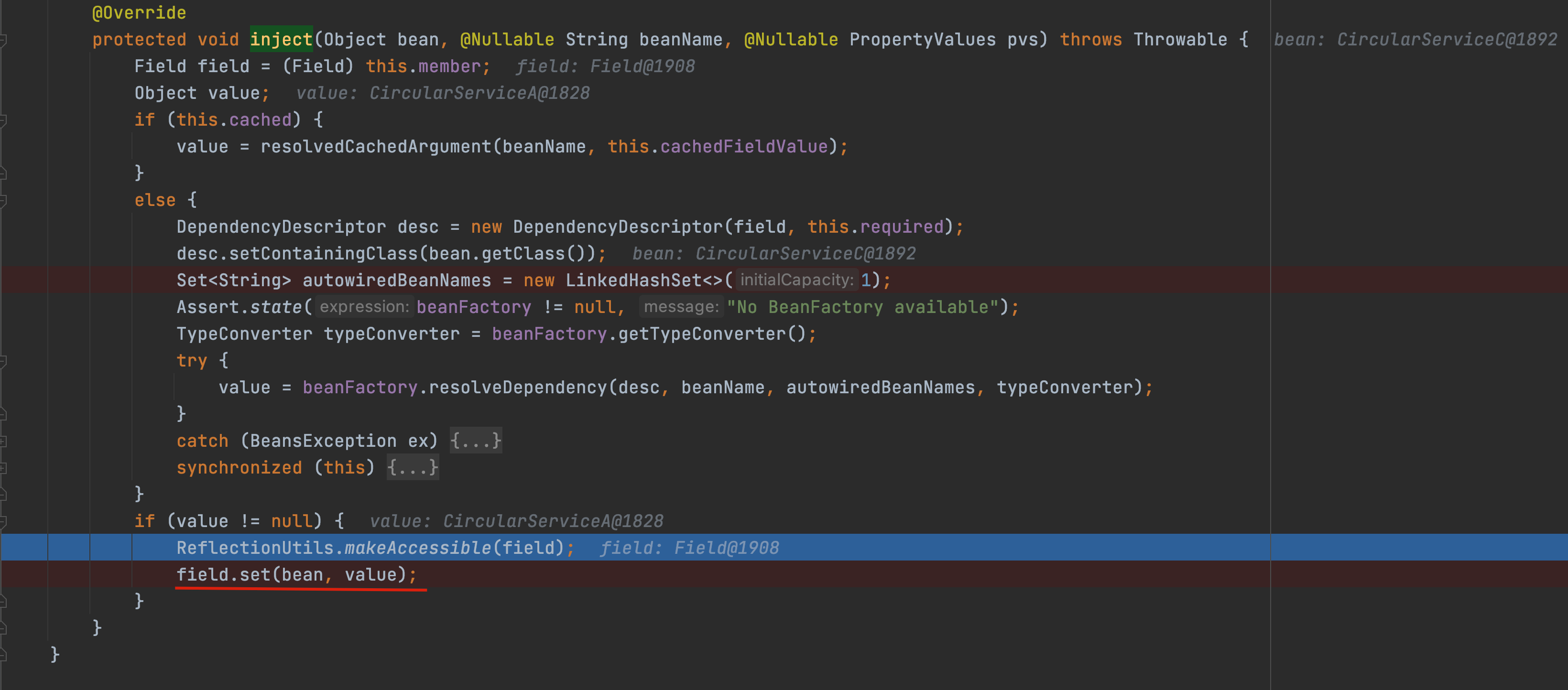The height and width of the screenshot is (690, 1568).
Task: Collapse the else block via gutter fold marker
Action: pos(3,200)
